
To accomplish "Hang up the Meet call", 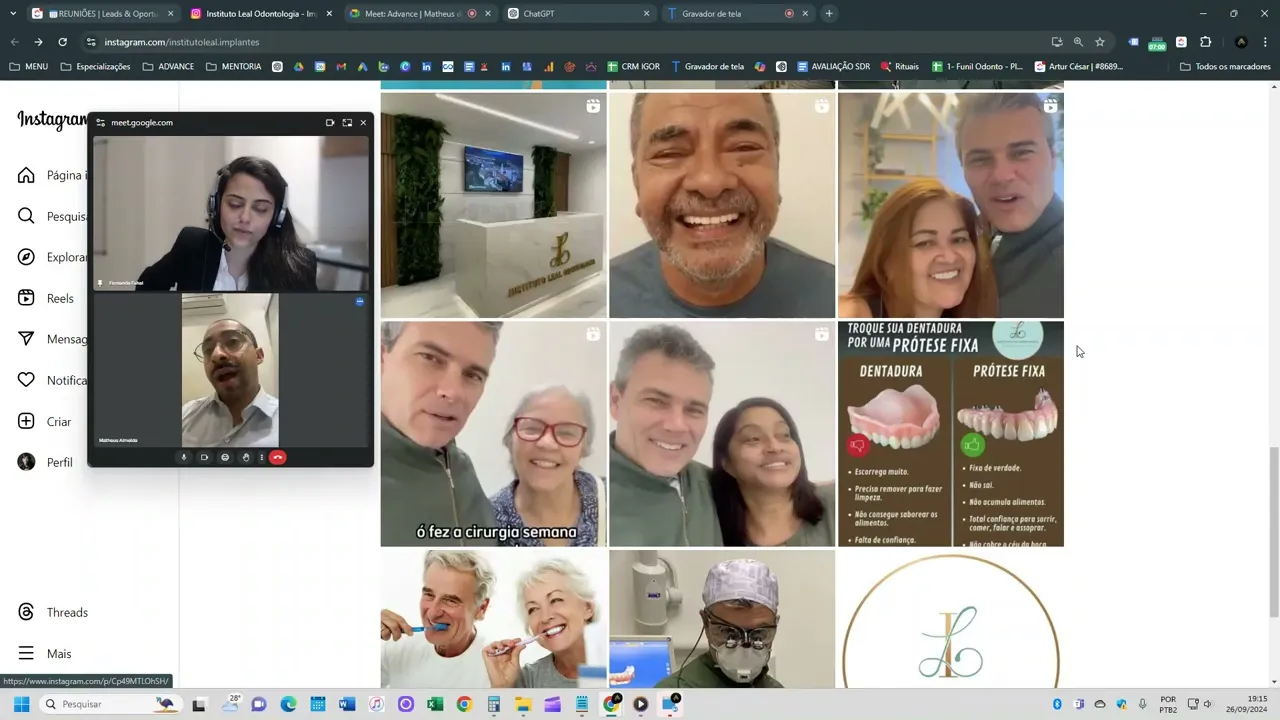I will point(277,457).
